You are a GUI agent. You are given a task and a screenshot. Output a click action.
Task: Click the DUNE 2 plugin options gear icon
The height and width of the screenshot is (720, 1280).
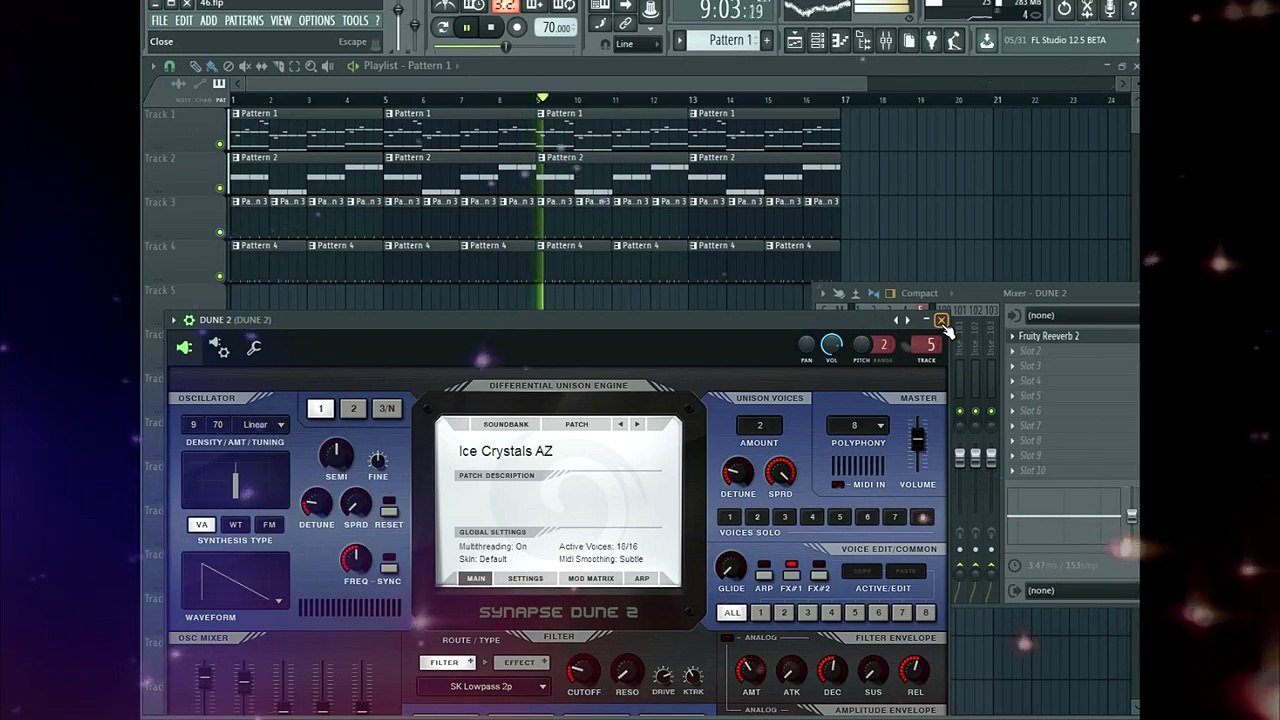189,320
